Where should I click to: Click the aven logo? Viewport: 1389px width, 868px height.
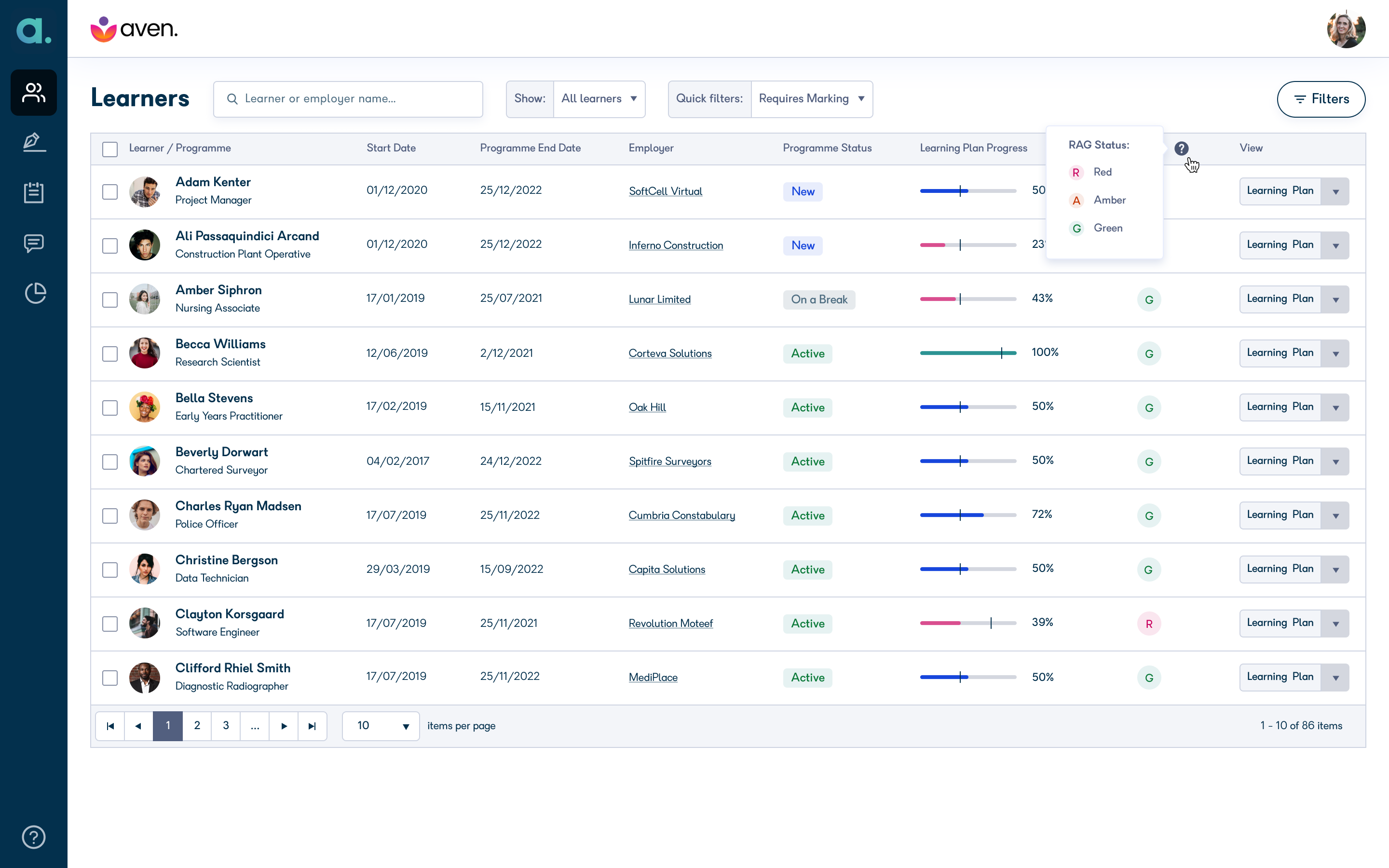click(x=134, y=29)
